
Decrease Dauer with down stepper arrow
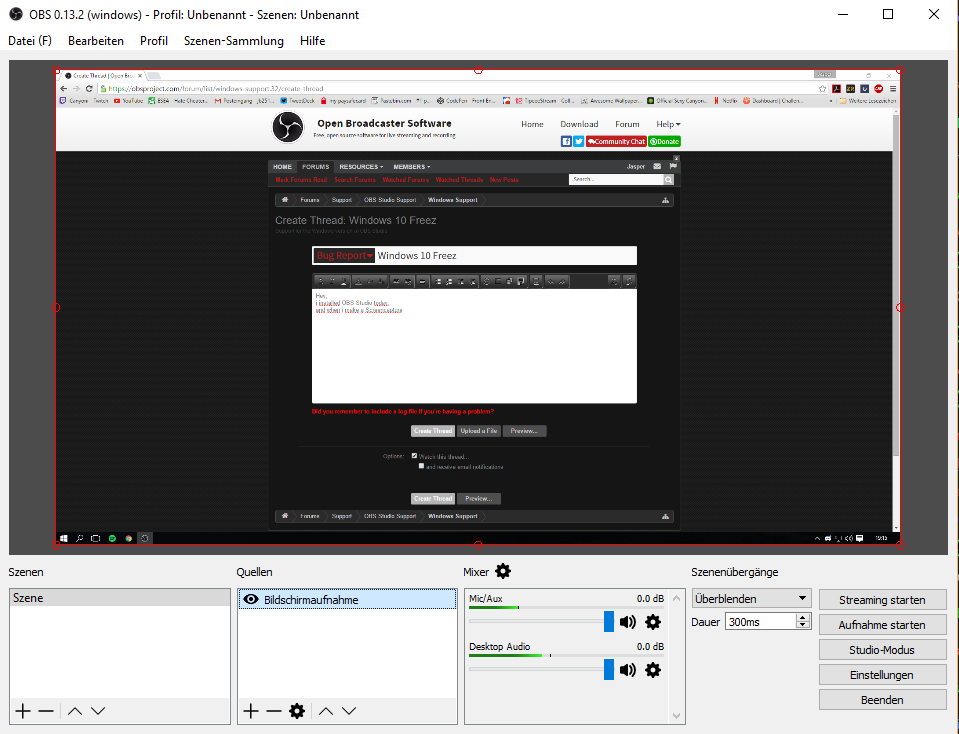click(x=802, y=626)
